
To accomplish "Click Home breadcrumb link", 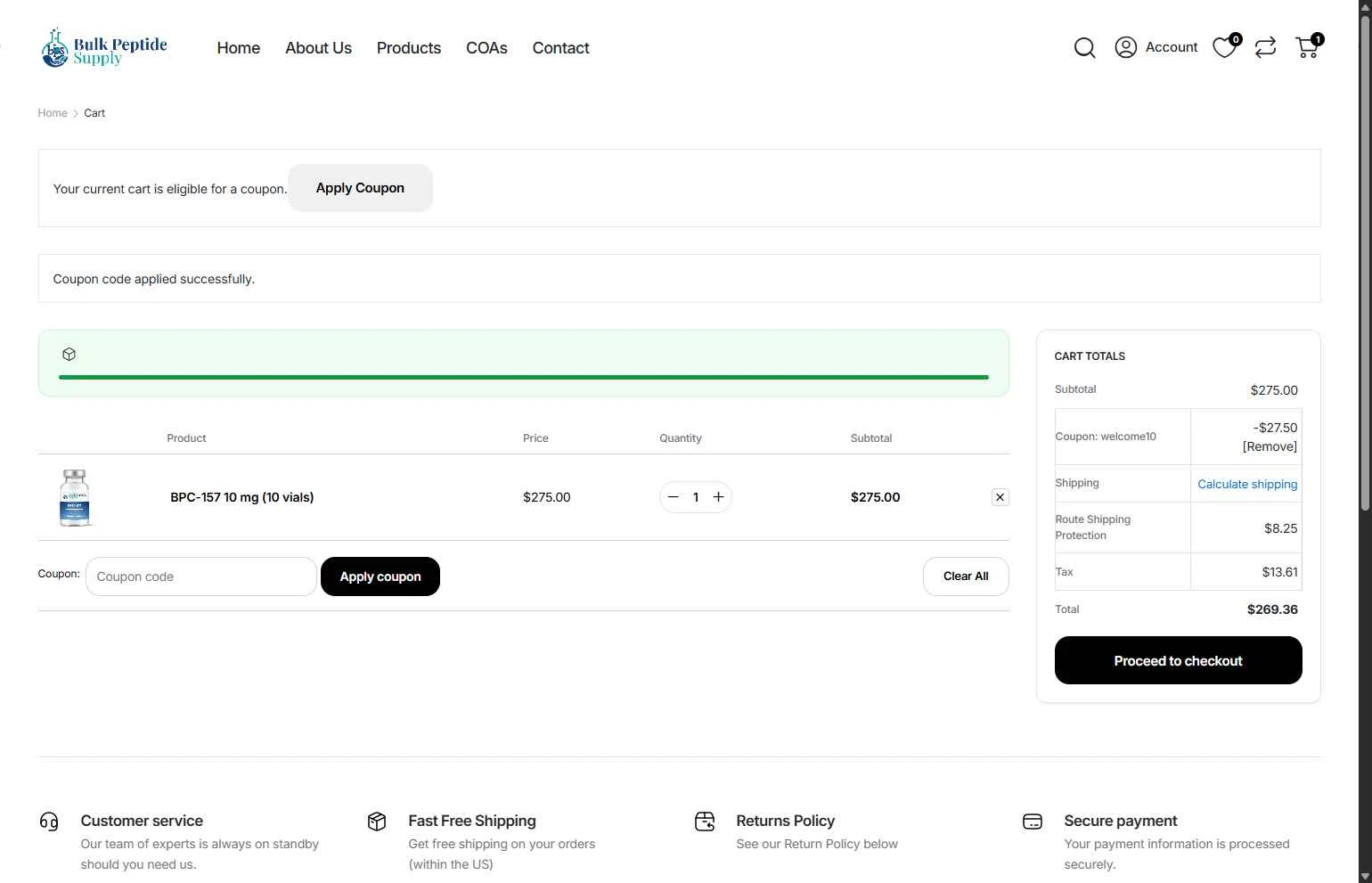I will (x=53, y=113).
